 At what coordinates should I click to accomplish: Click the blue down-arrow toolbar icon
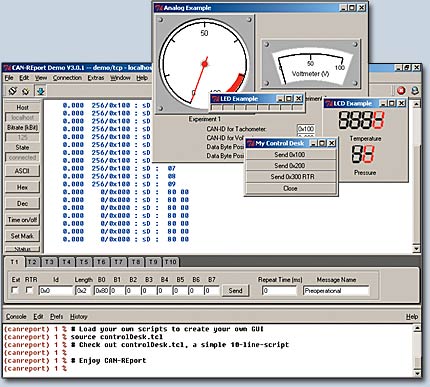[x=41, y=91]
